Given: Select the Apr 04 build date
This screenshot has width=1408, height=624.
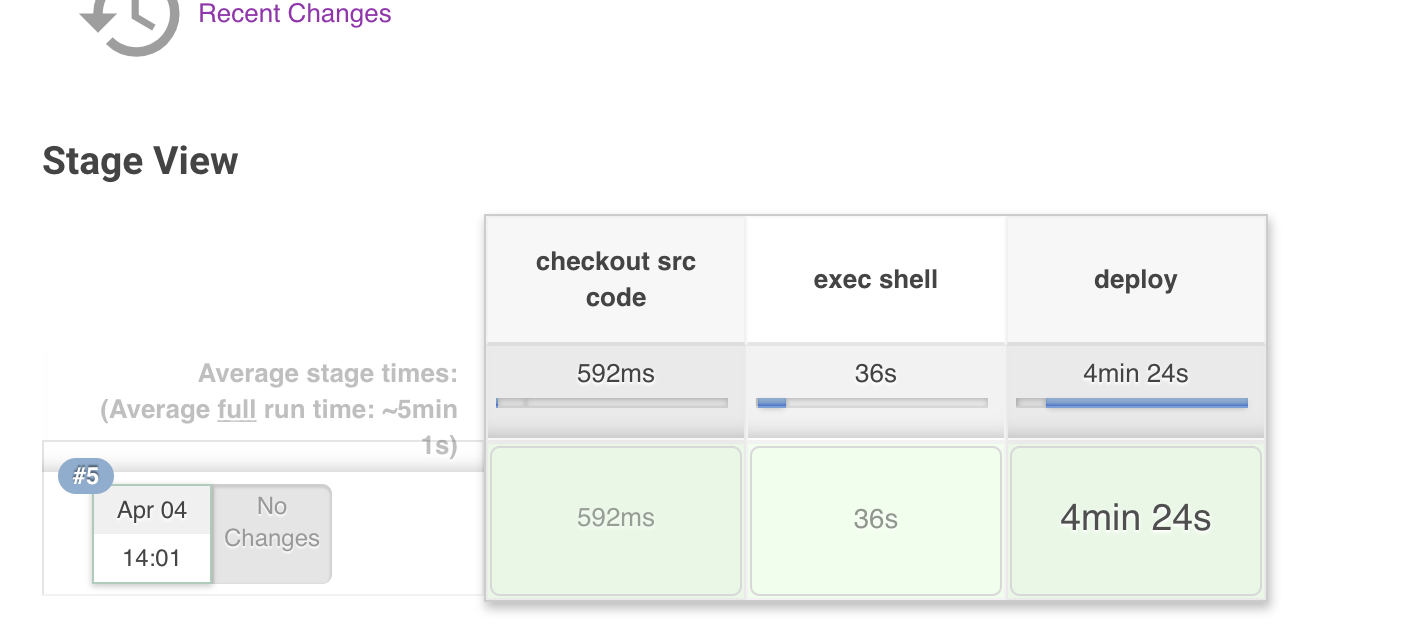Looking at the screenshot, I should click(x=152, y=510).
